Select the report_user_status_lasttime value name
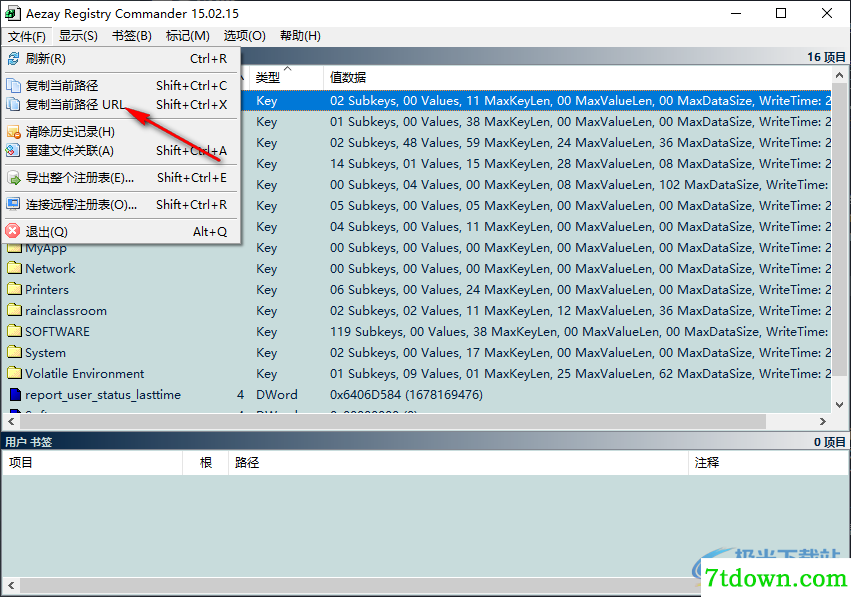Screen dimensions: 851x597 click(x=103, y=395)
